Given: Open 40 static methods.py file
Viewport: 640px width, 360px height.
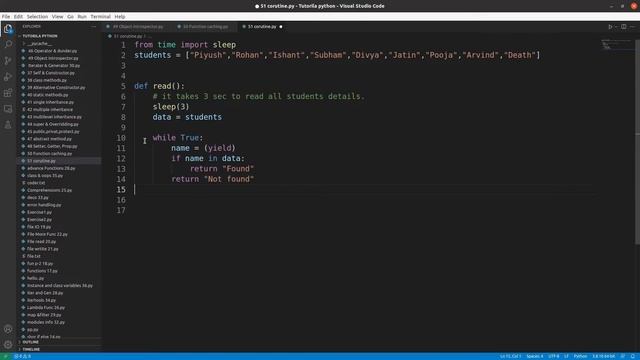Looking at the screenshot, I should tap(48, 95).
